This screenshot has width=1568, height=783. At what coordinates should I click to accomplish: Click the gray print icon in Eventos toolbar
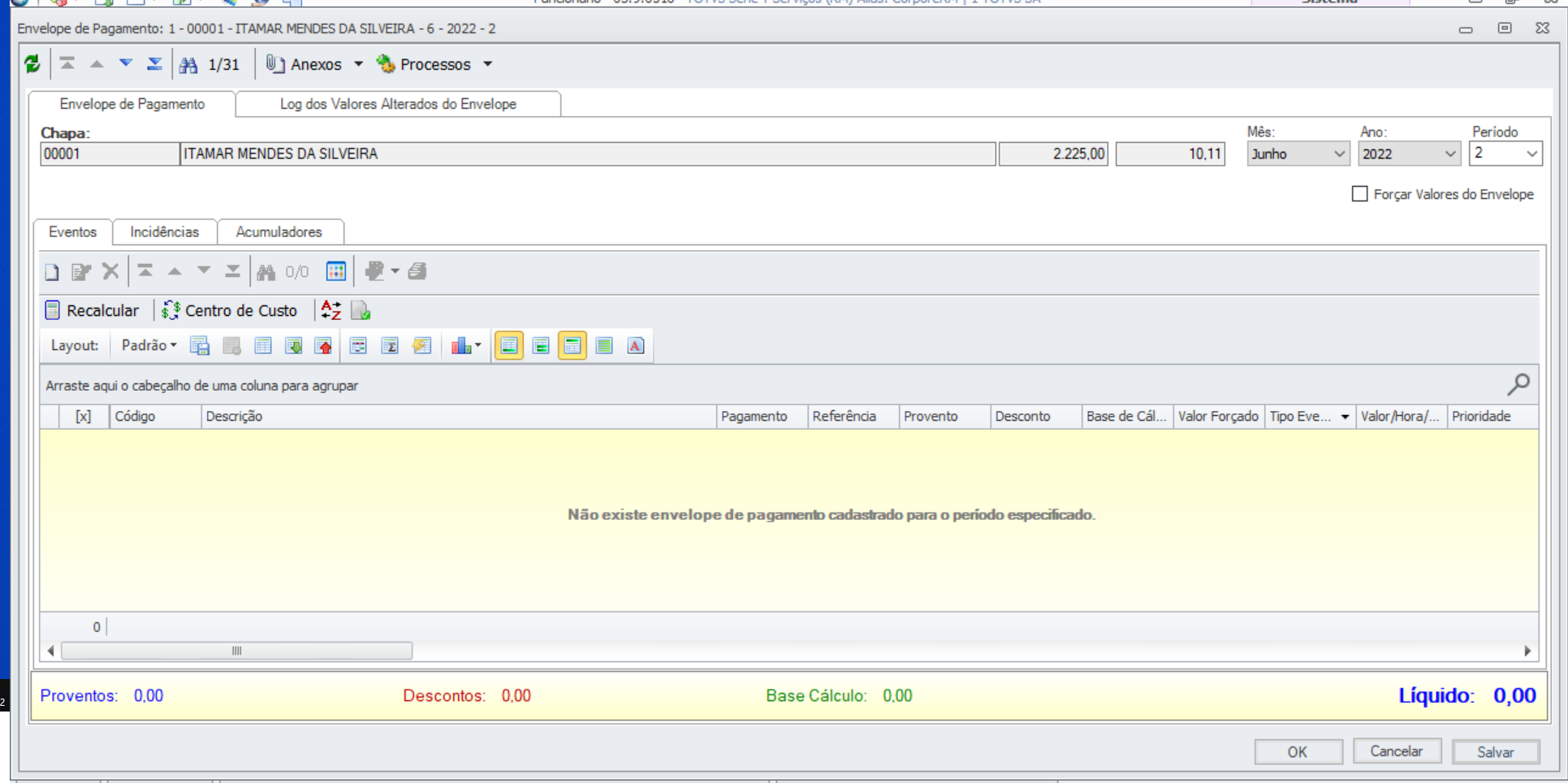pyautogui.click(x=417, y=271)
